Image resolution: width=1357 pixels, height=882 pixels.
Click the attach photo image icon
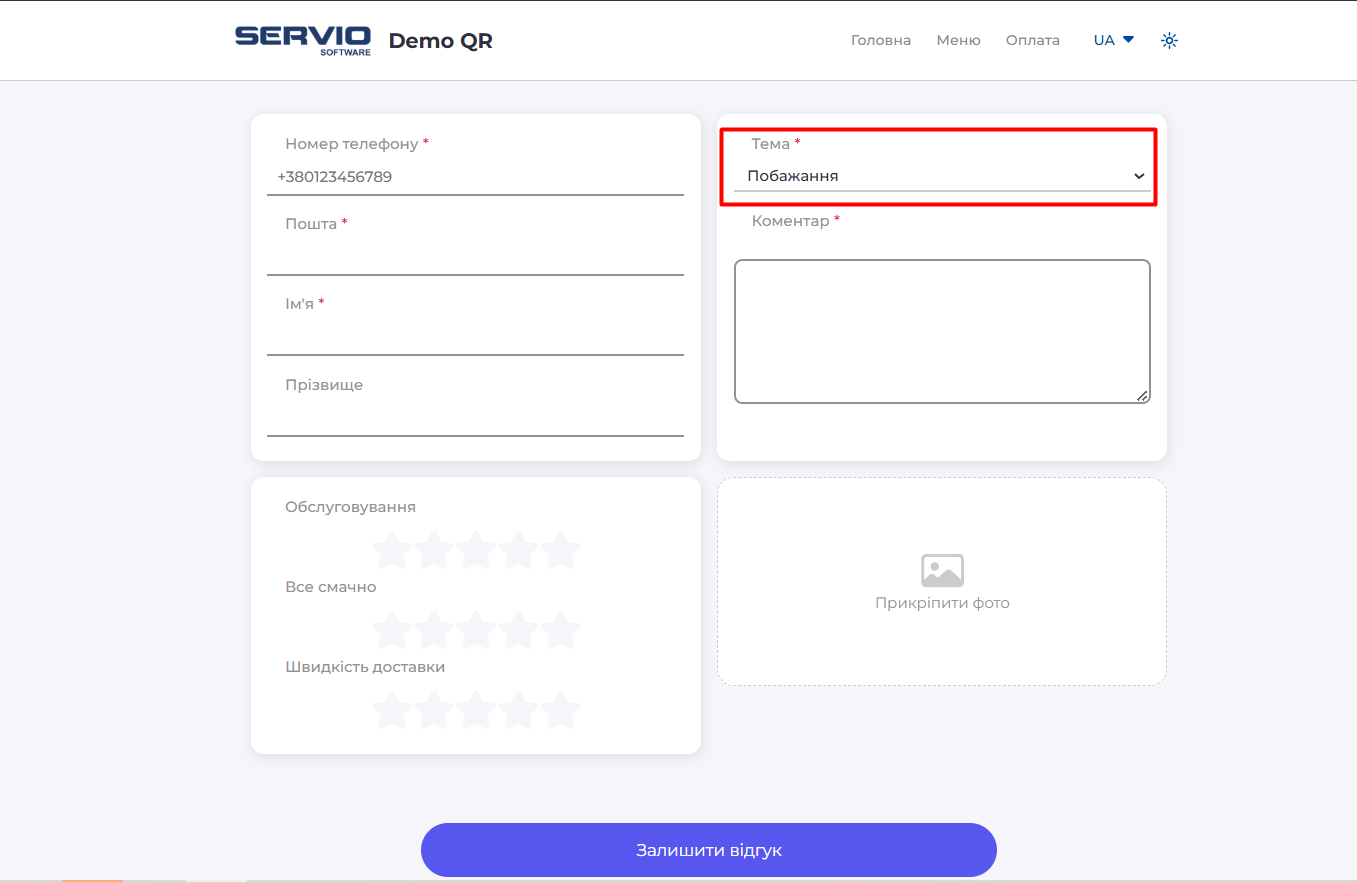pos(941,570)
